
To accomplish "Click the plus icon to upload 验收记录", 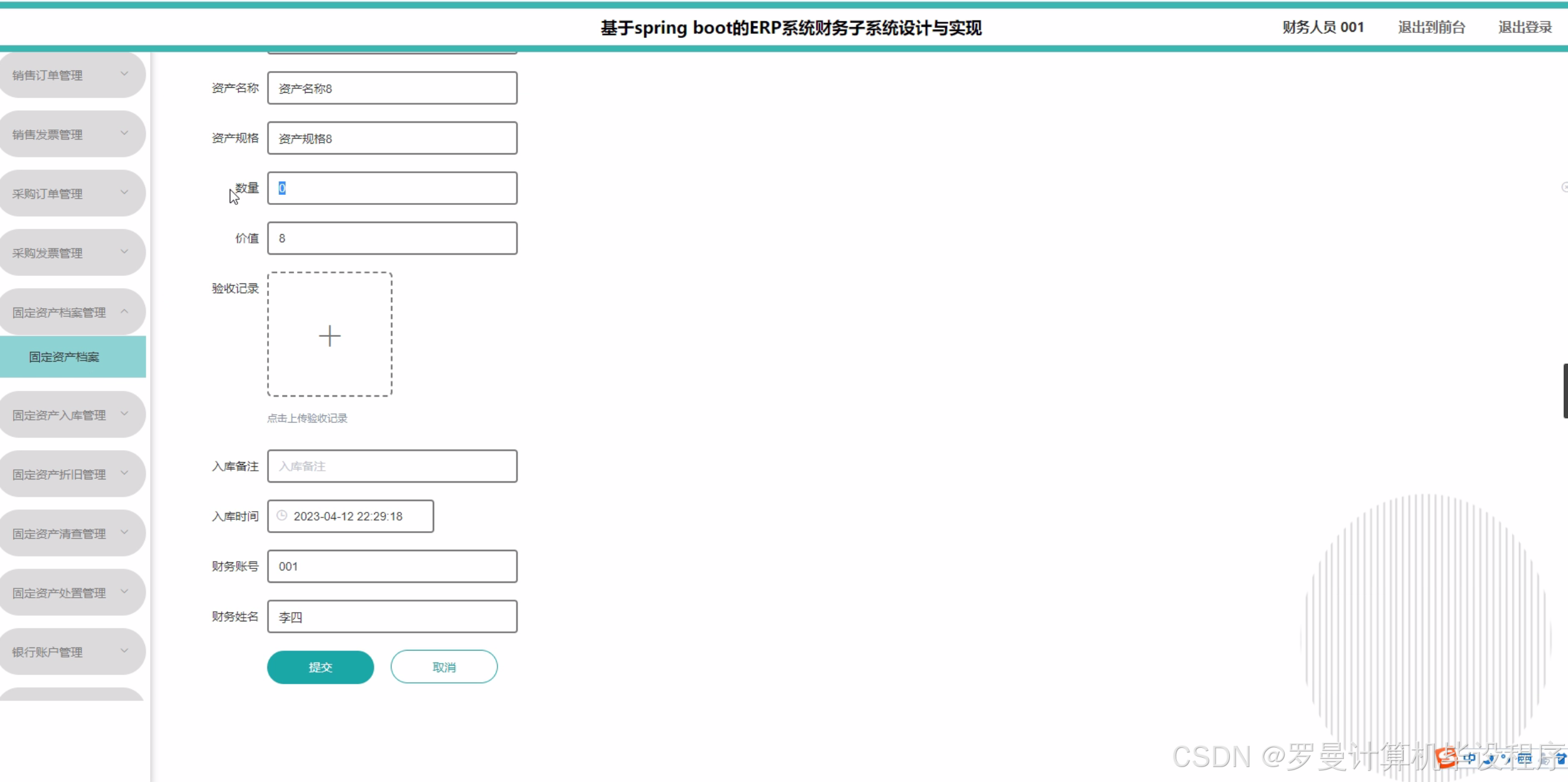I will coord(329,336).
